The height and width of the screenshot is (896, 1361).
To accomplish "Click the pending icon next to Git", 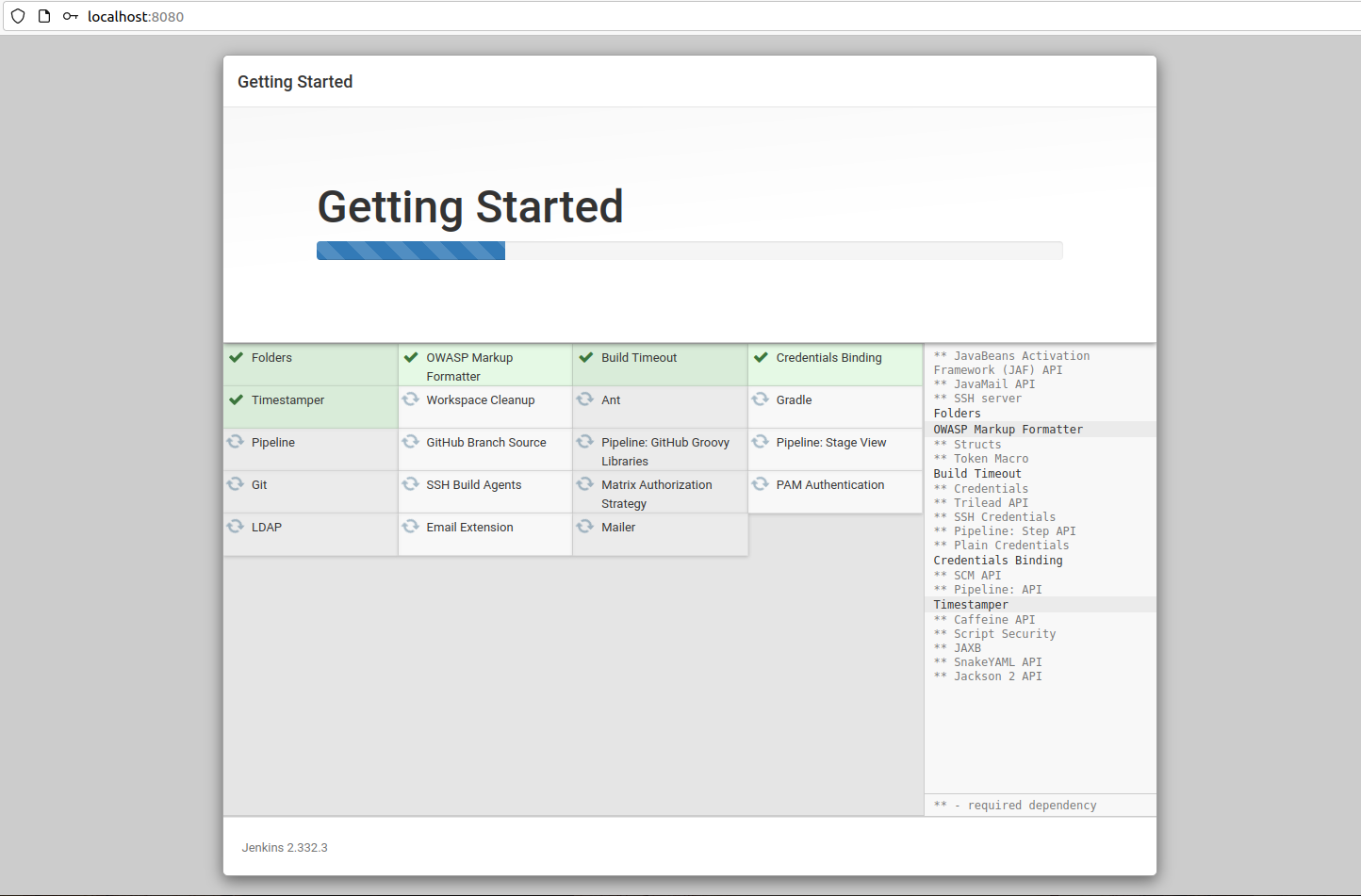I will click(236, 484).
